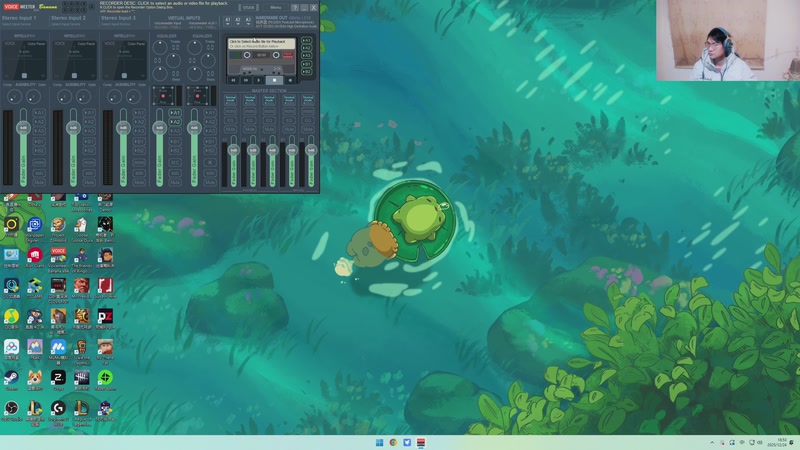Open Dead by Daylight desktop shortcut
The image size is (800, 450).
click(x=82, y=380)
